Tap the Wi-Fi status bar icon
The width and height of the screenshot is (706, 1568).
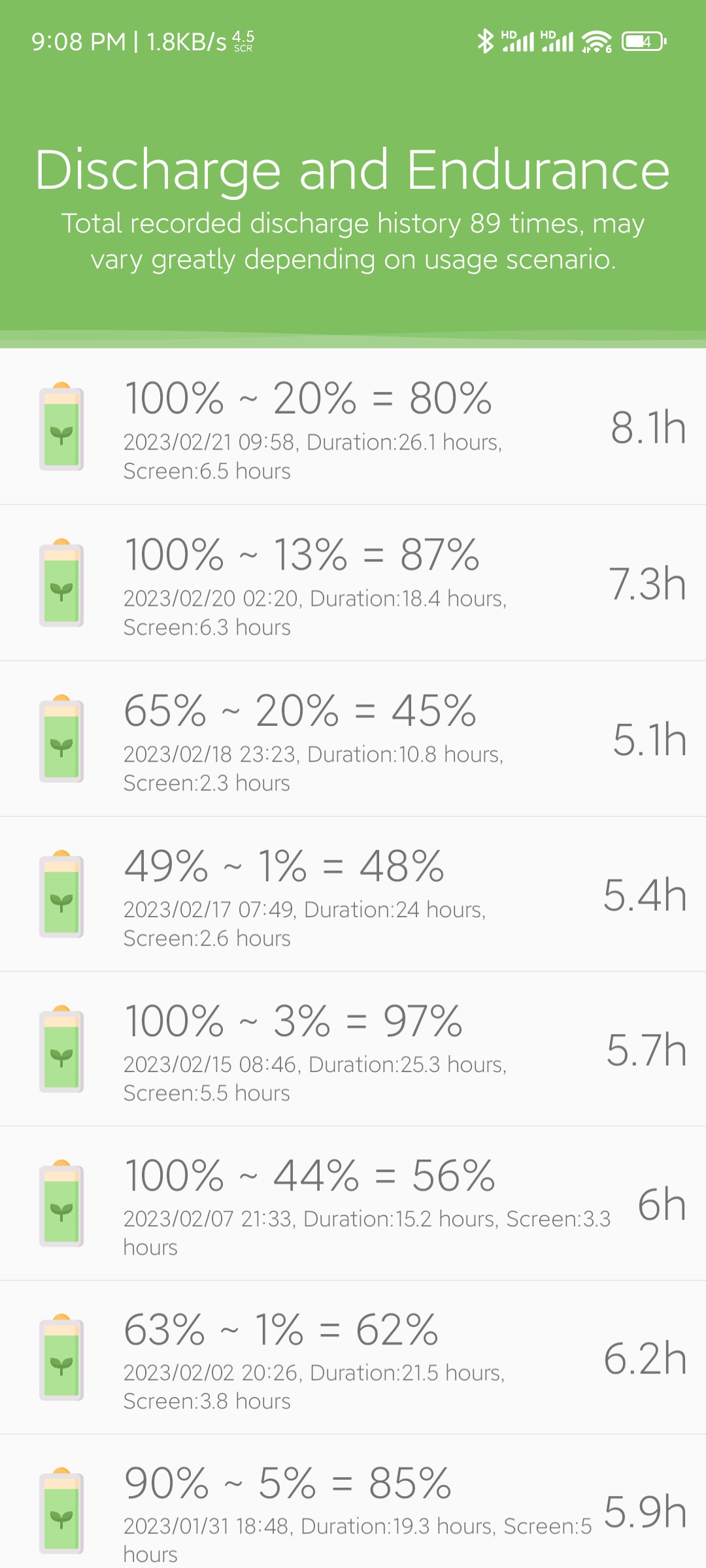tap(597, 42)
